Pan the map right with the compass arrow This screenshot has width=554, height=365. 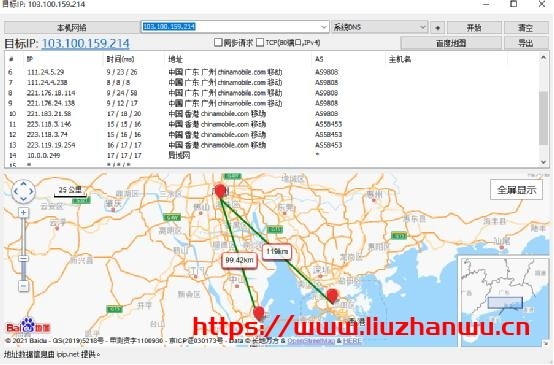coord(31,192)
